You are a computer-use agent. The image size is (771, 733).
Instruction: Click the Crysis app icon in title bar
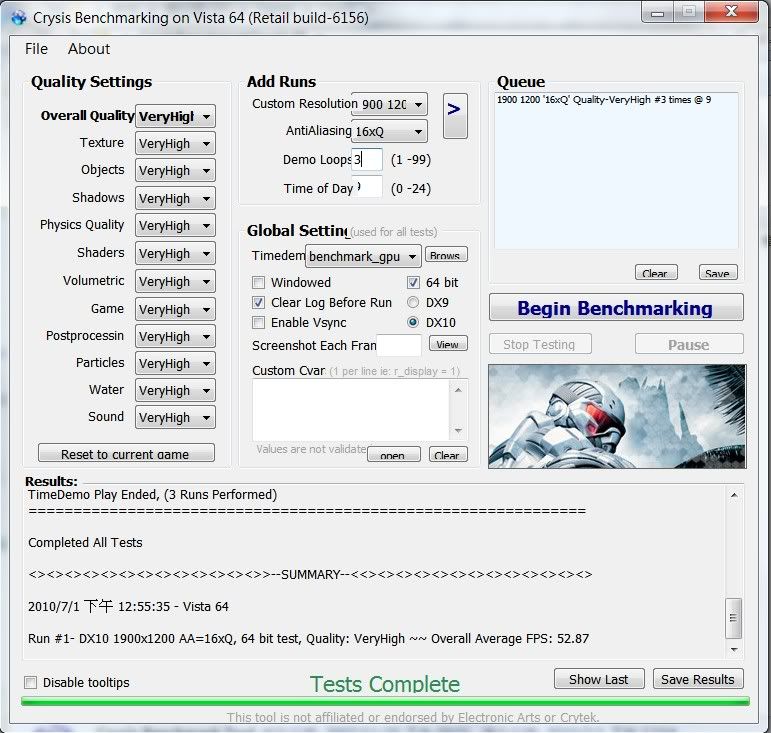18,17
